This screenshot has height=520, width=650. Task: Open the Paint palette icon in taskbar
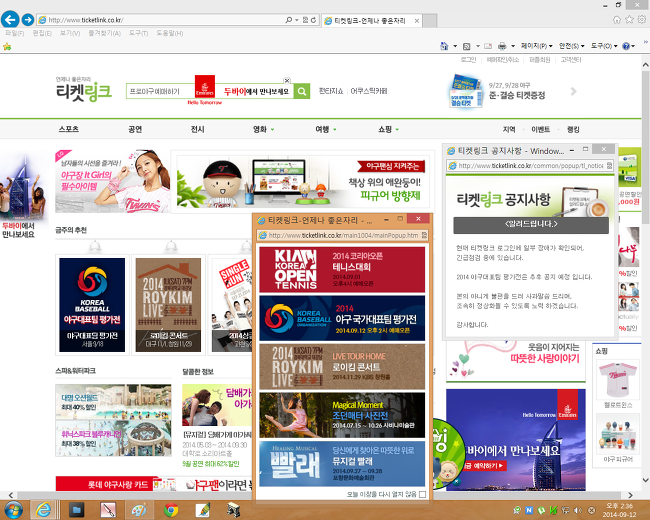[139, 510]
